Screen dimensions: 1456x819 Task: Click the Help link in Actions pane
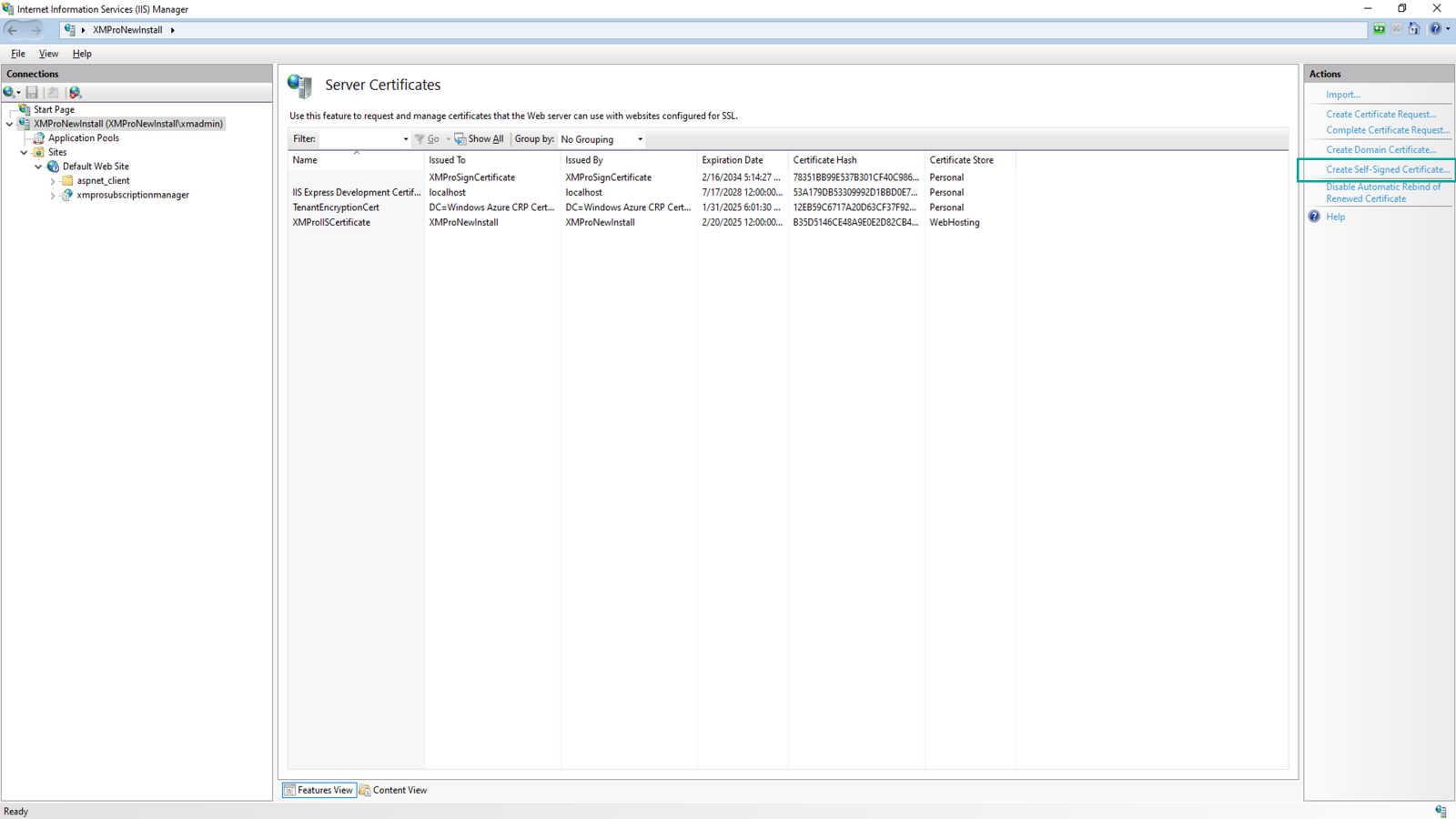(x=1335, y=217)
